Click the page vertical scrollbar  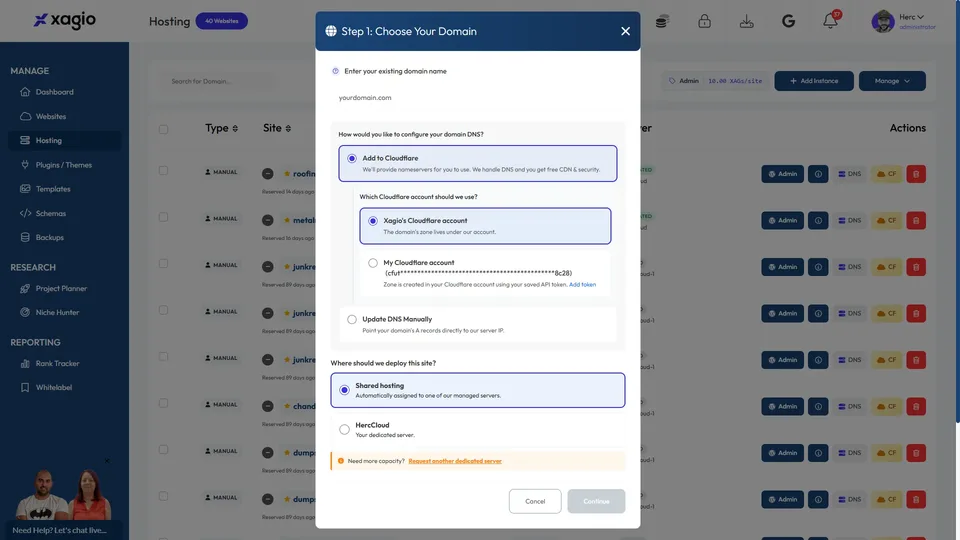tap(957, 211)
